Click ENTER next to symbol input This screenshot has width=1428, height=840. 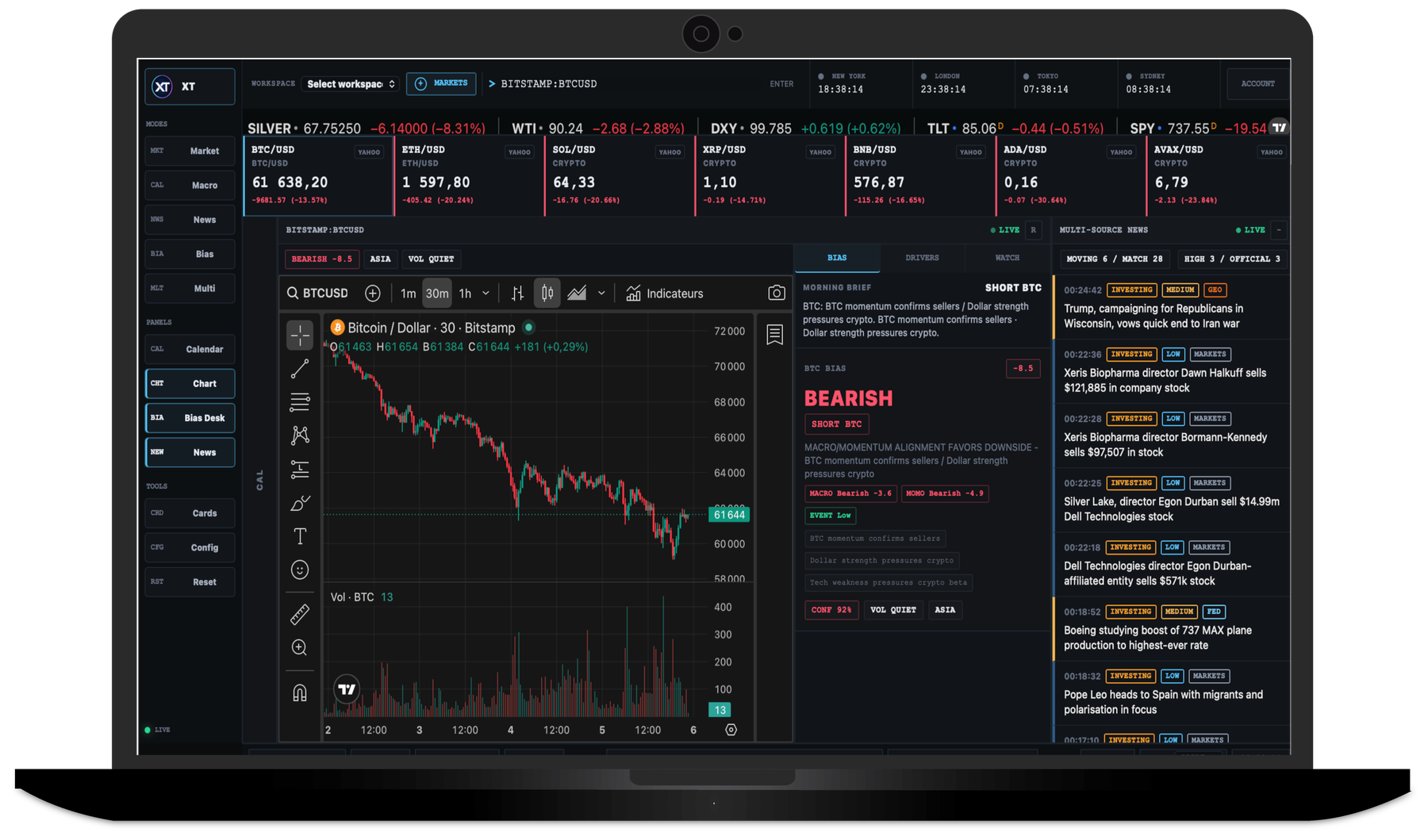[781, 84]
